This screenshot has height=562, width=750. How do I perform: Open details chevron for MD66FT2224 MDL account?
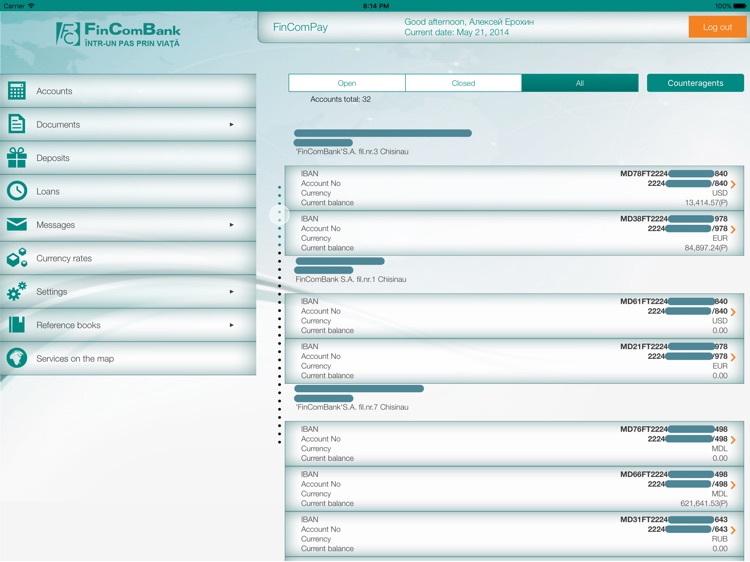coord(733,485)
